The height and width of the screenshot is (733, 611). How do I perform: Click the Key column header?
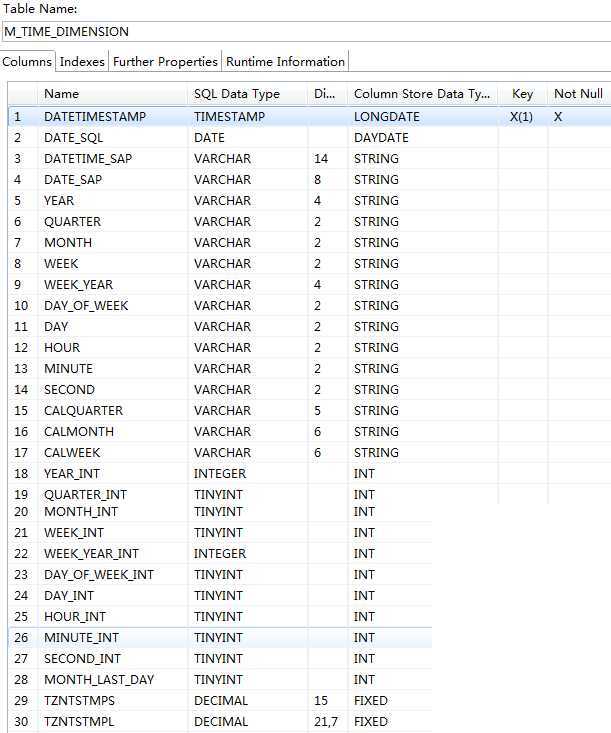pyautogui.click(x=522, y=94)
